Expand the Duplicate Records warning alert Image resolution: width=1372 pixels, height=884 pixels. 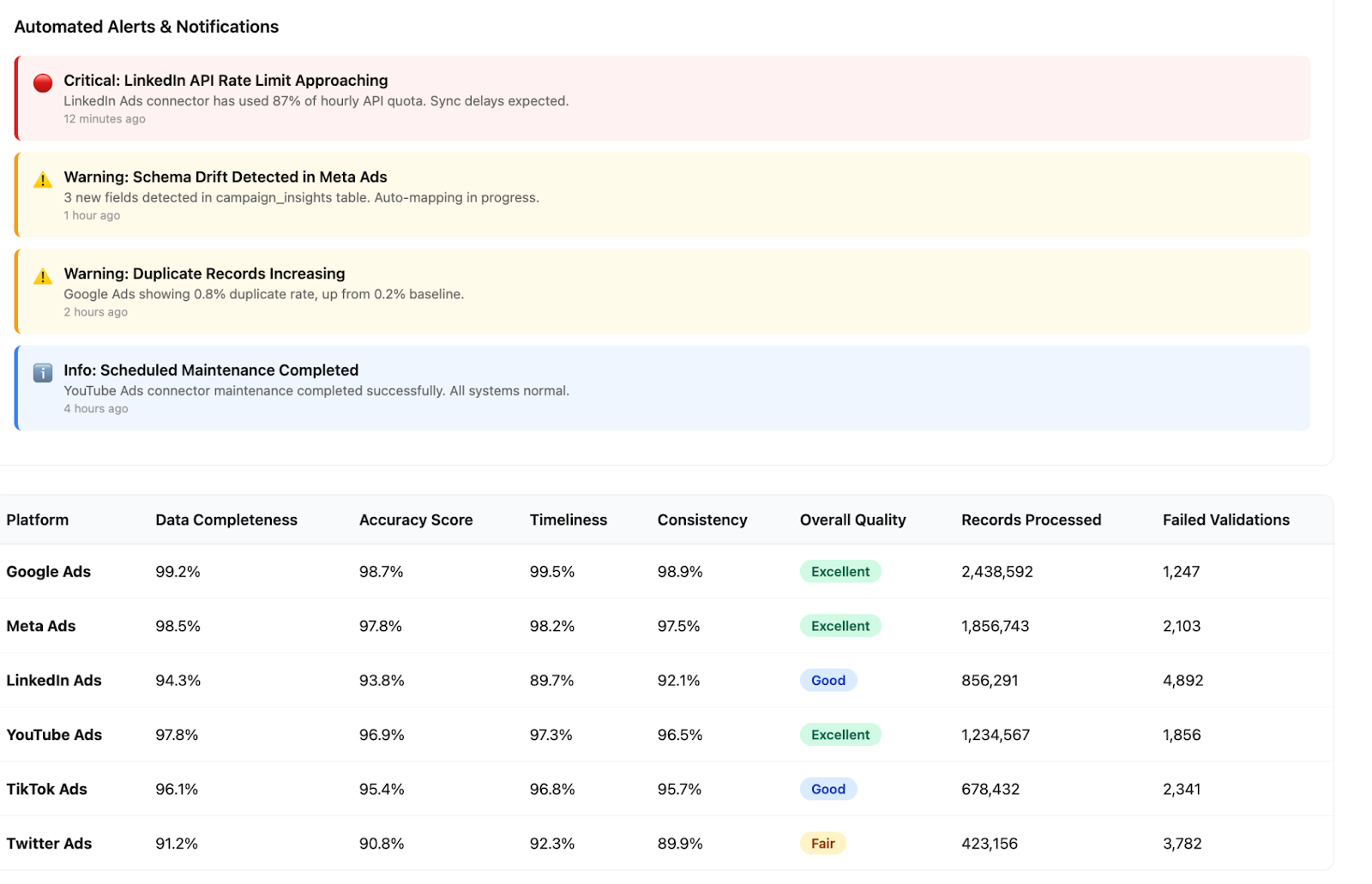[x=660, y=292]
